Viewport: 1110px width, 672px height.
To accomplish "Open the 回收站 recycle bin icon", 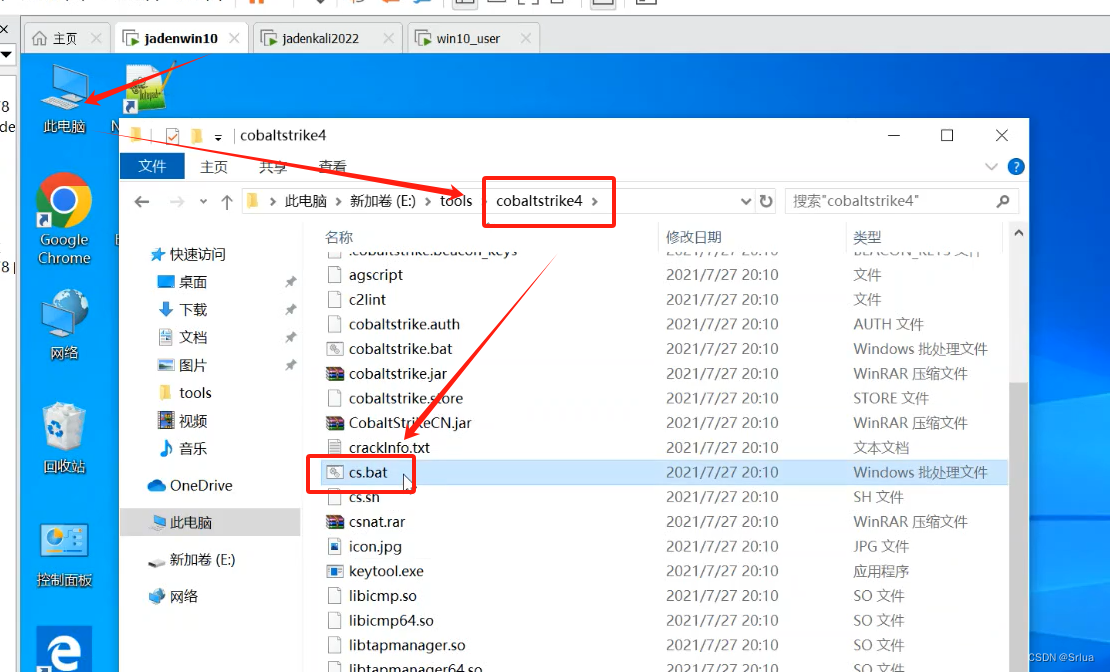I will (x=64, y=438).
